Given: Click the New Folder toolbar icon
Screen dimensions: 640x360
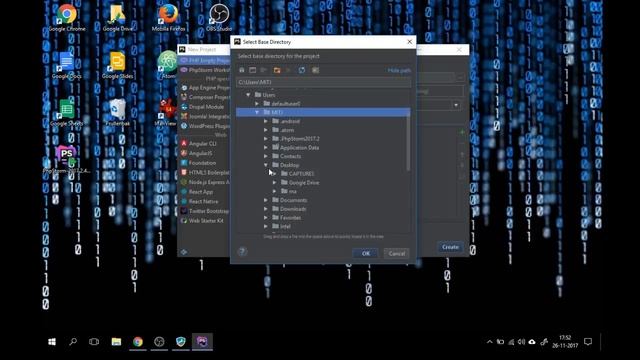Looking at the screenshot, I should [x=277, y=70].
